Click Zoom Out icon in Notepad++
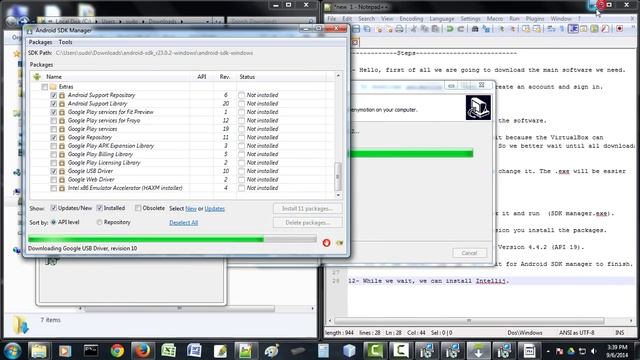The width and height of the screenshot is (640, 360). coord(512,29)
